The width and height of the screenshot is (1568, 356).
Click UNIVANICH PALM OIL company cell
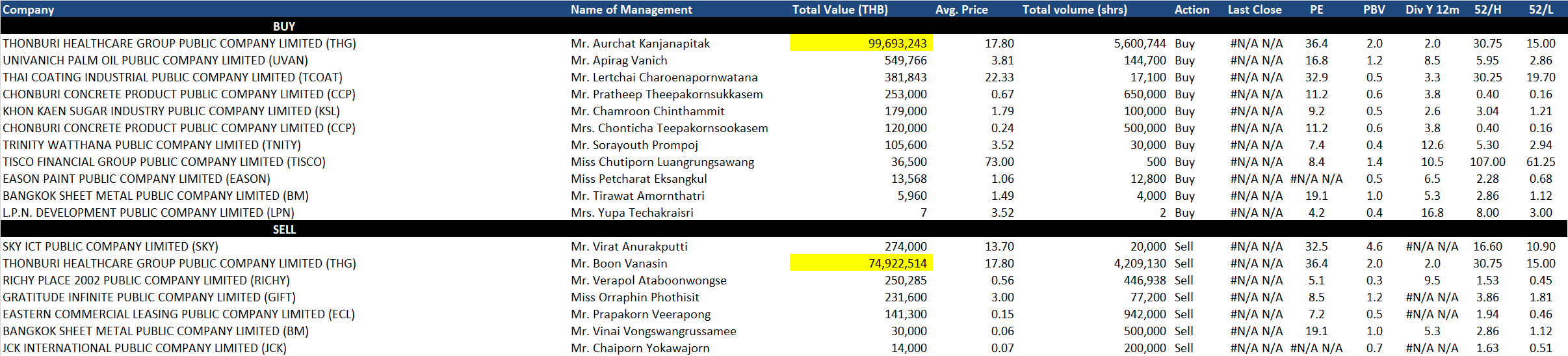(x=155, y=61)
